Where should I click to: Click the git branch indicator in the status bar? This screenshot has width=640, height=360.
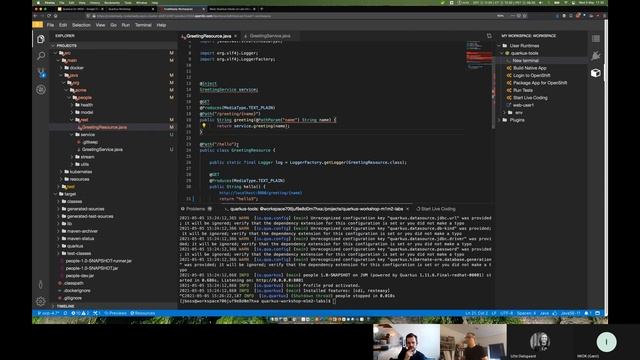48,313
